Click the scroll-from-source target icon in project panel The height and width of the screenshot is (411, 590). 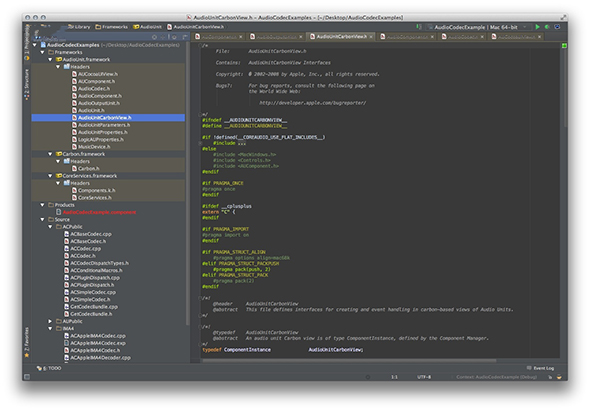pyautogui.click(x=154, y=37)
